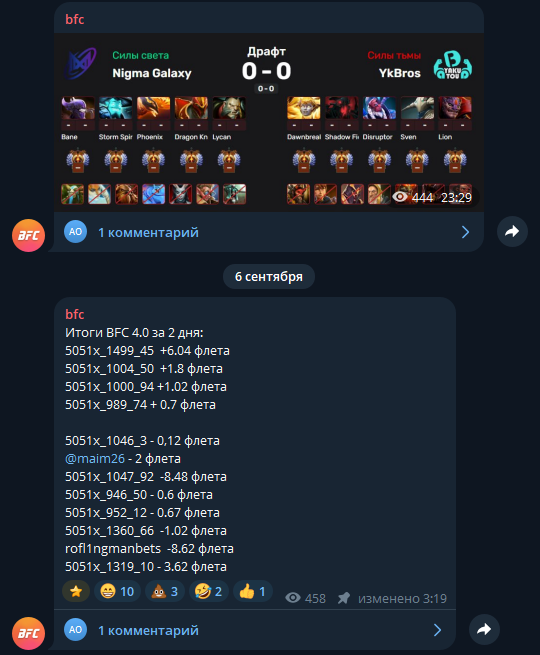
Task: Click the '6 сентября' date badge
Action: point(269,277)
